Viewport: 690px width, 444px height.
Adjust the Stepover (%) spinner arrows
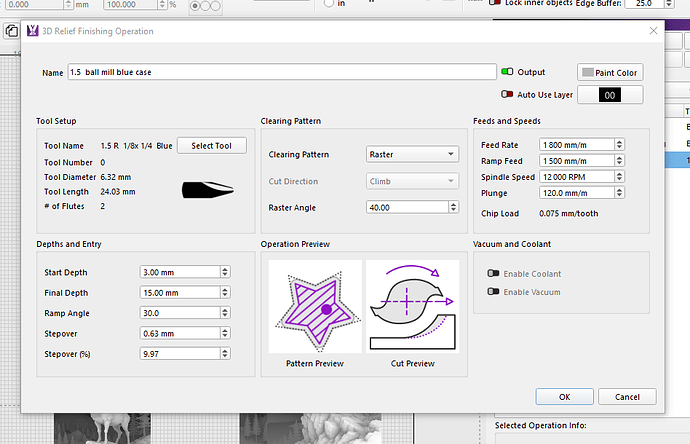[x=225, y=353]
